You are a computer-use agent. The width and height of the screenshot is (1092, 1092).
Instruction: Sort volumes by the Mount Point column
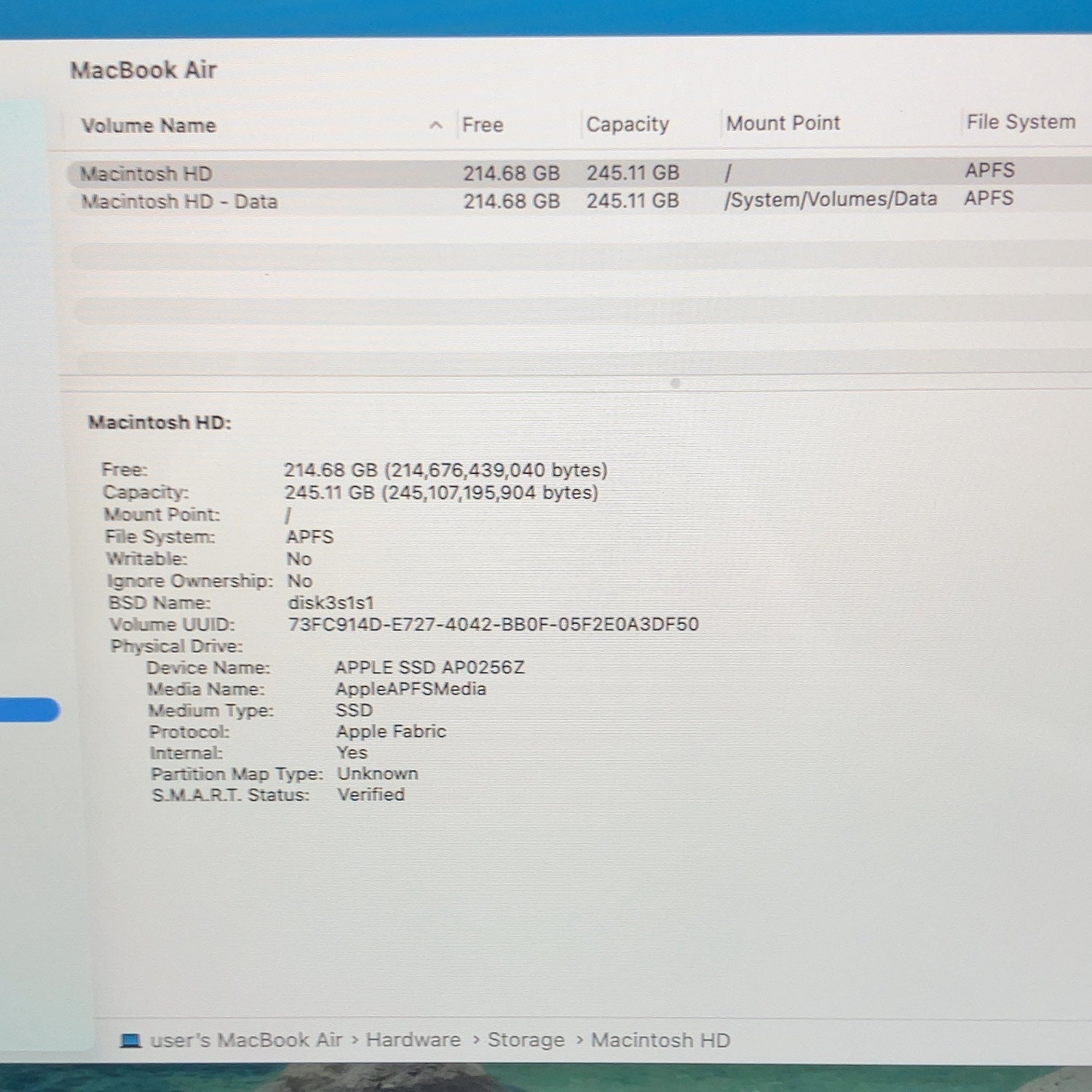pyautogui.click(x=783, y=123)
